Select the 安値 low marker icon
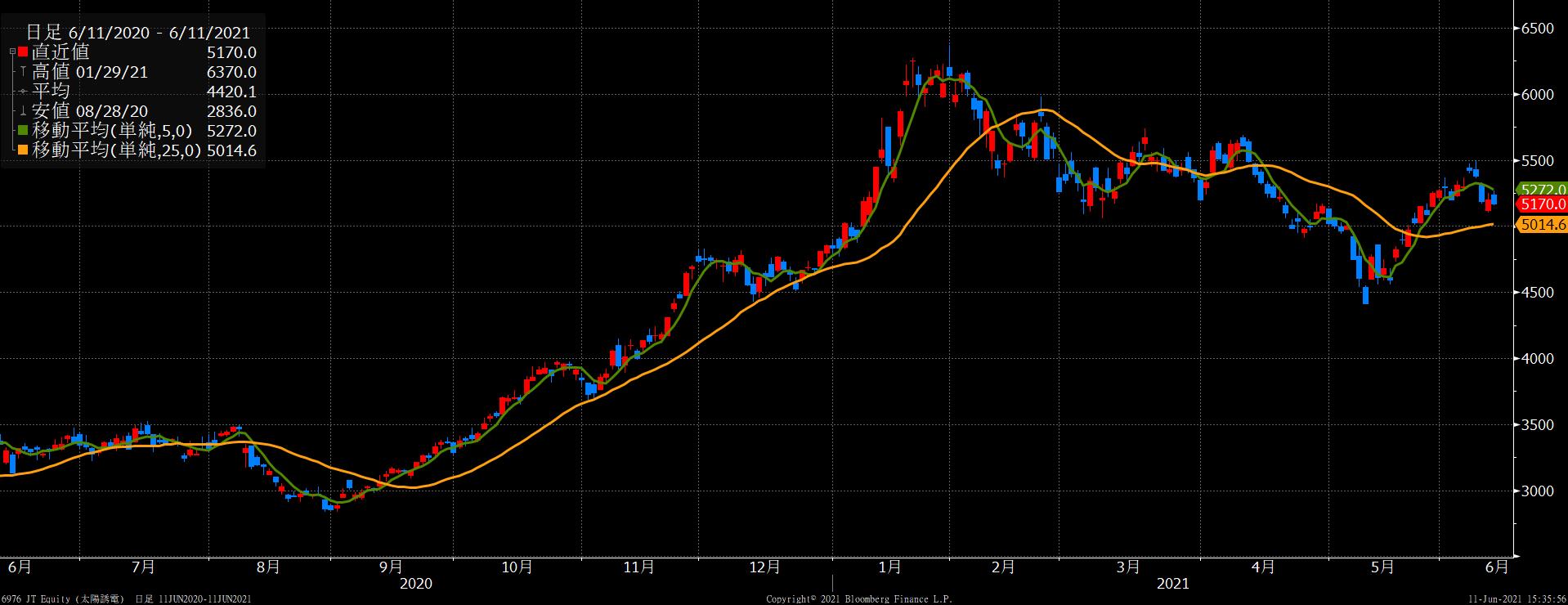The width and height of the screenshot is (1568, 605). 23,111
